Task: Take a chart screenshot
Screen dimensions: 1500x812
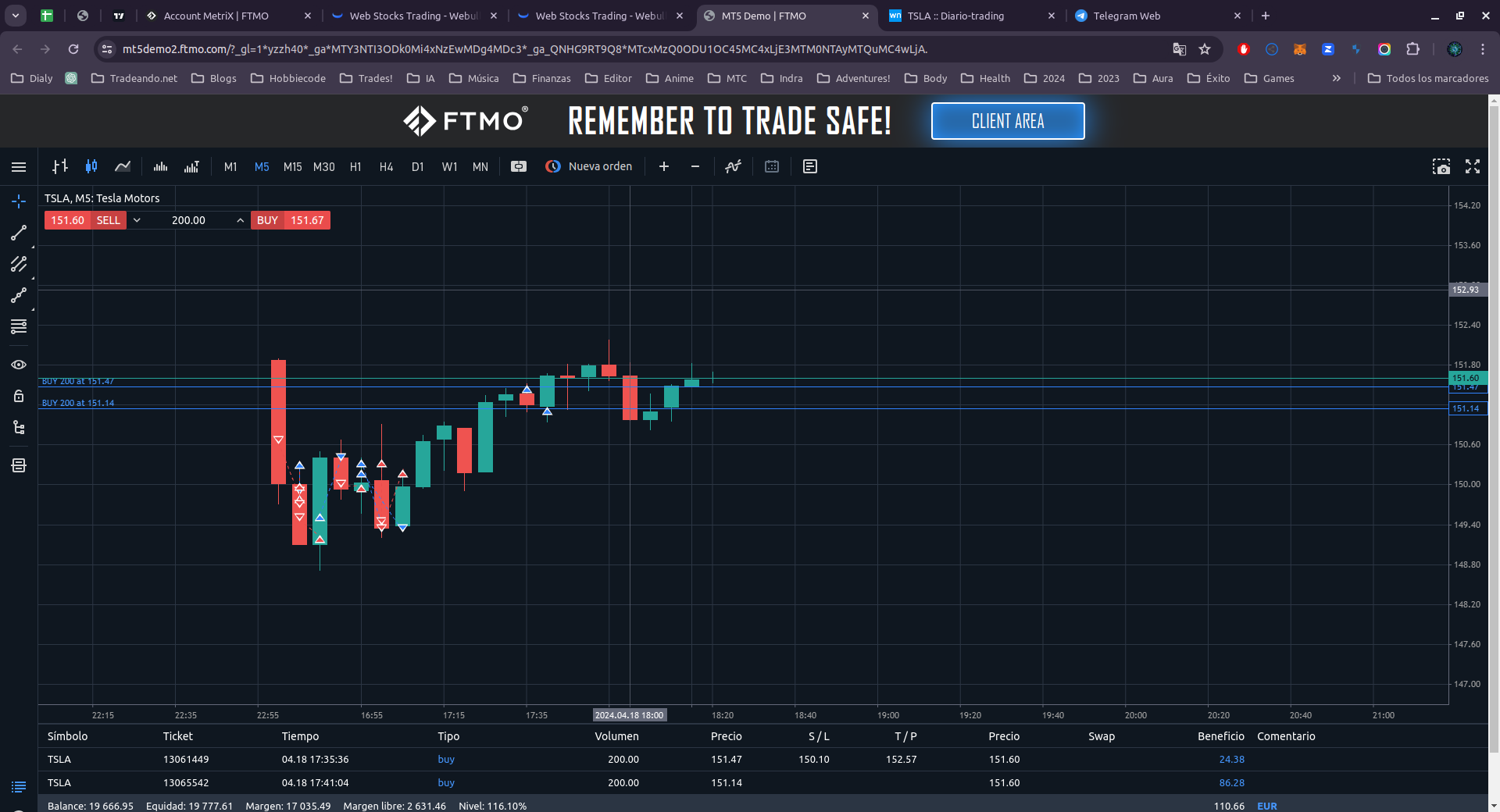Action: [1441, 166]
